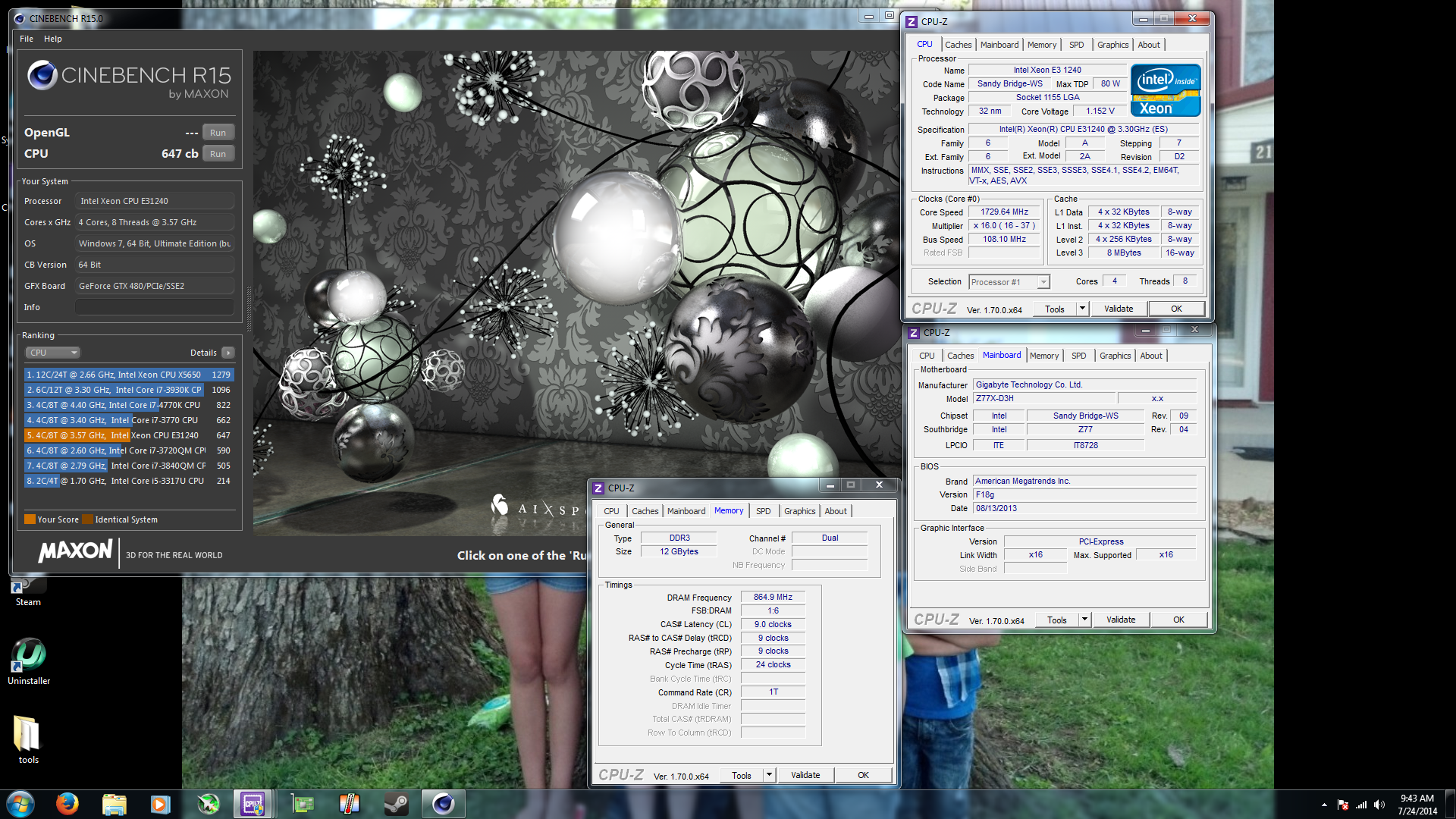The height and width of the screenshot is (819, 1456).
Task: Click the DRAM Frequency 864.9 MHz value
Action: coord(773,598)
